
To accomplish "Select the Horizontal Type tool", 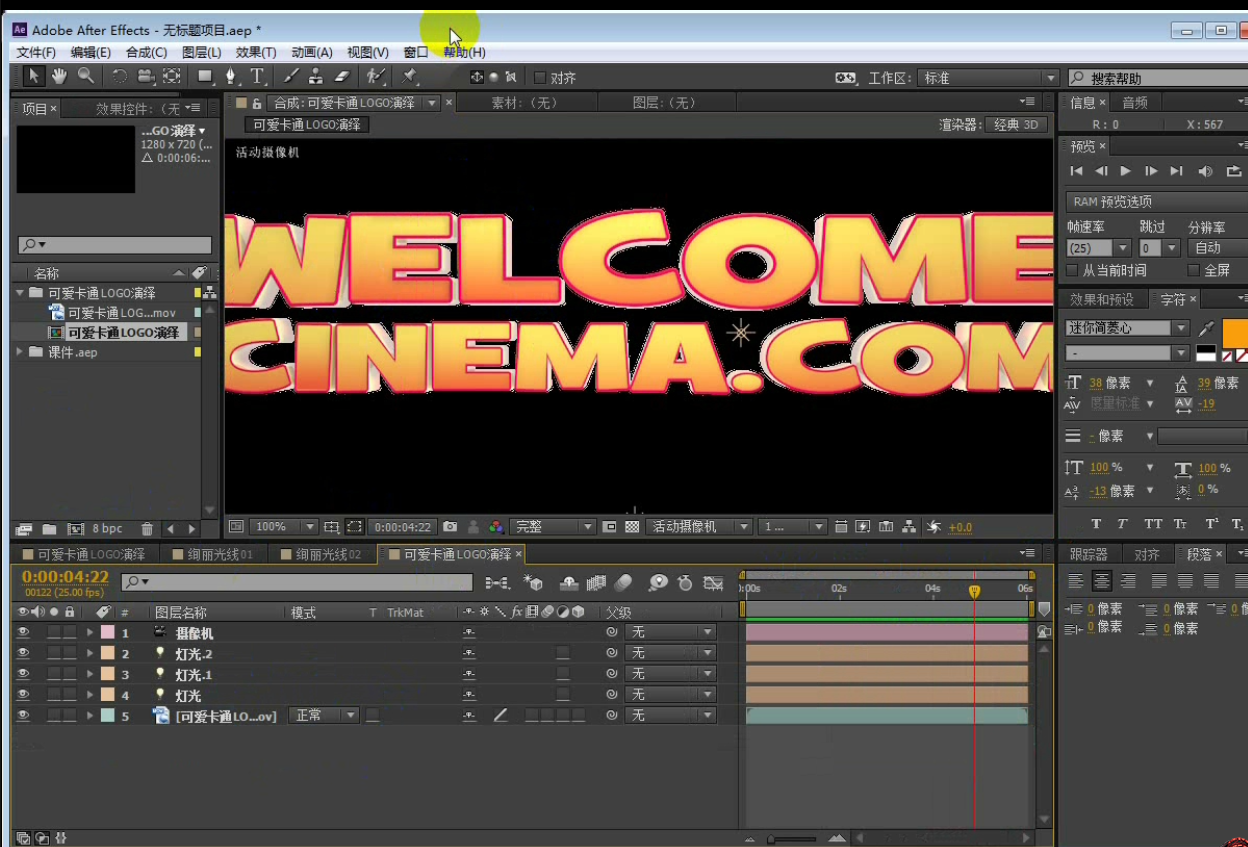I will (x=257, y=76).
